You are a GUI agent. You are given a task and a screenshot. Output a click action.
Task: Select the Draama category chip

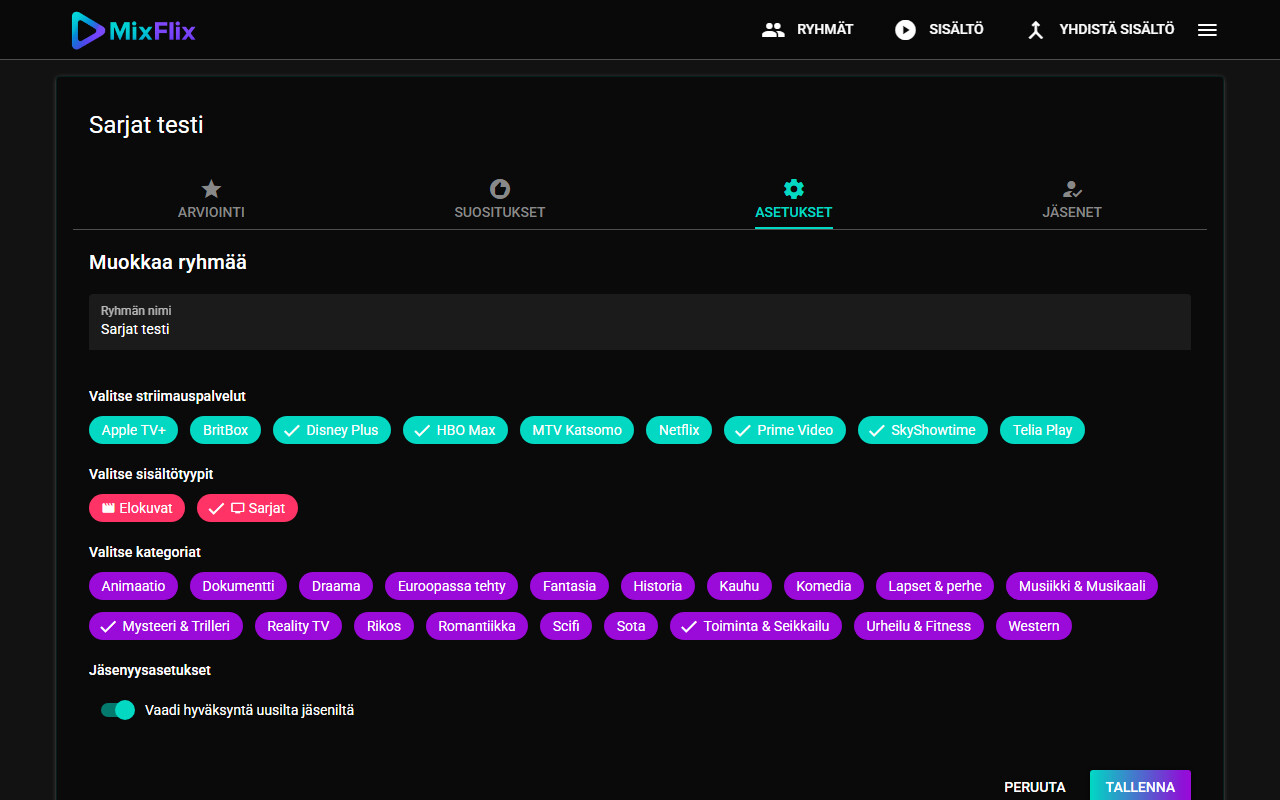pos(336,586)
